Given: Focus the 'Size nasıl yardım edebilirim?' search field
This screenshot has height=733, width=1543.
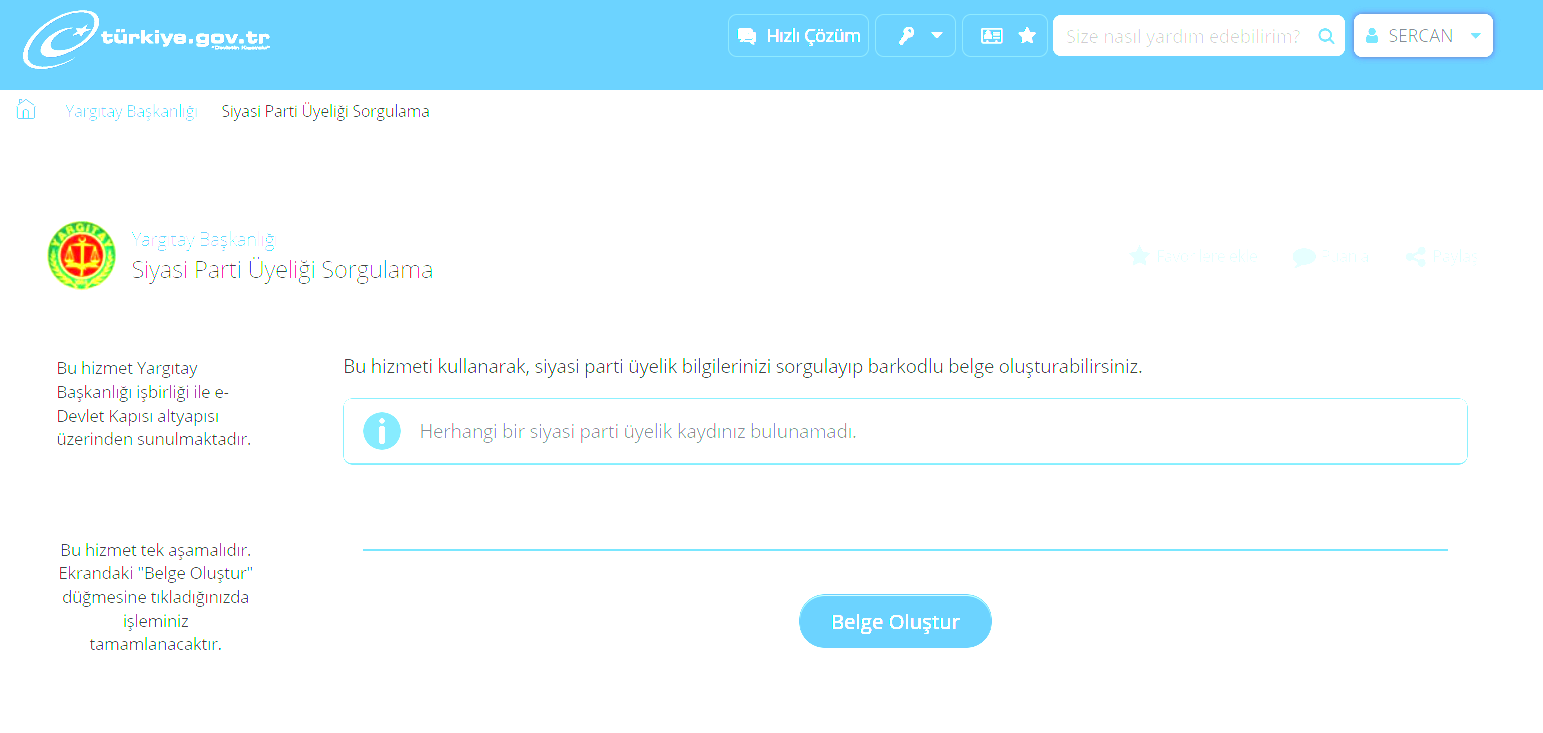Looking at the screenshot, I should [1185, 36].
